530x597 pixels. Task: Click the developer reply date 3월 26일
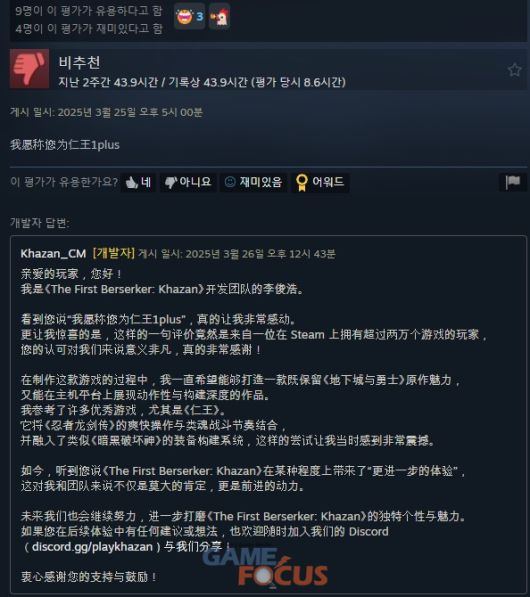tap(236, 254)
